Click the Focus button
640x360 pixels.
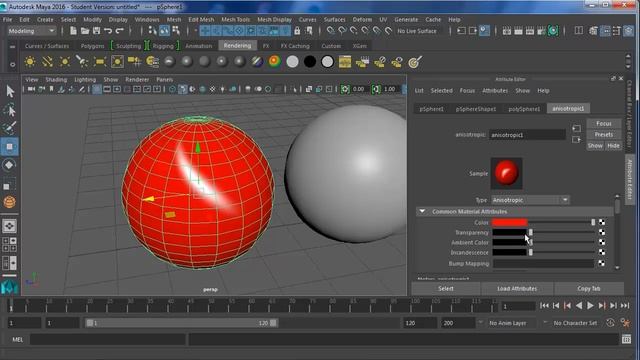604,124
